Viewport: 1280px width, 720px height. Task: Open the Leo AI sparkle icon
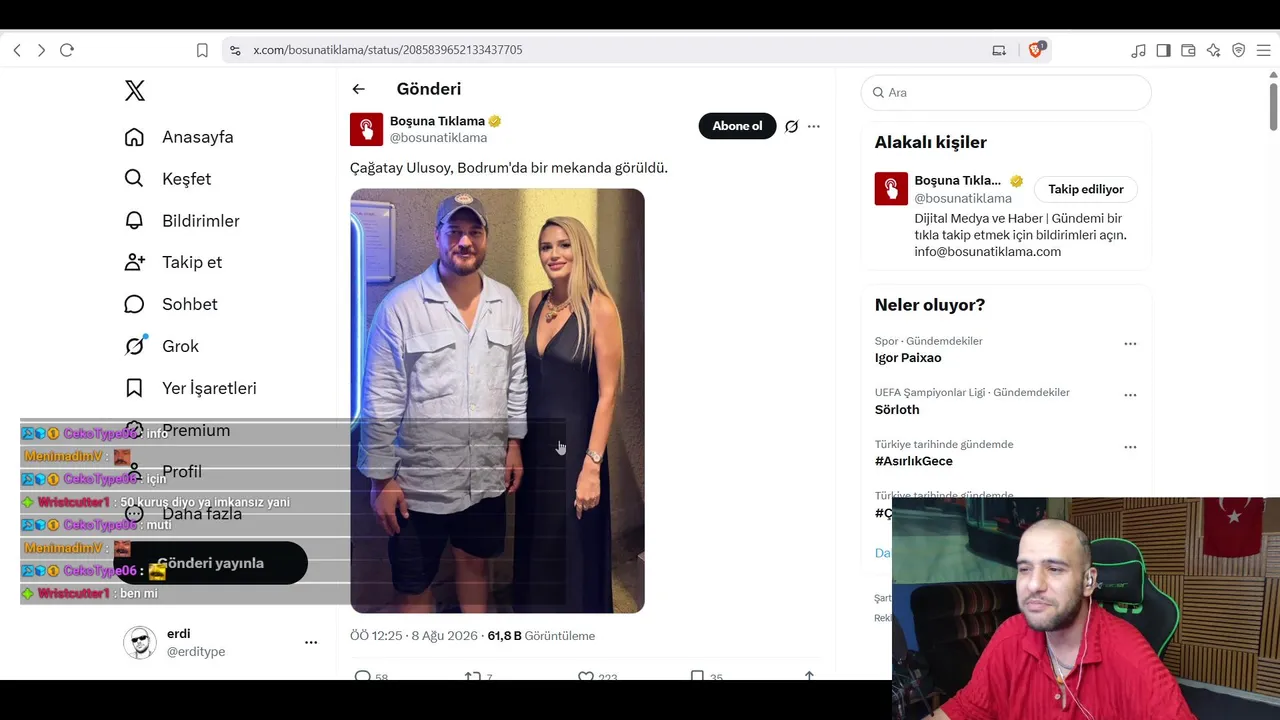tap(1213, 50)
